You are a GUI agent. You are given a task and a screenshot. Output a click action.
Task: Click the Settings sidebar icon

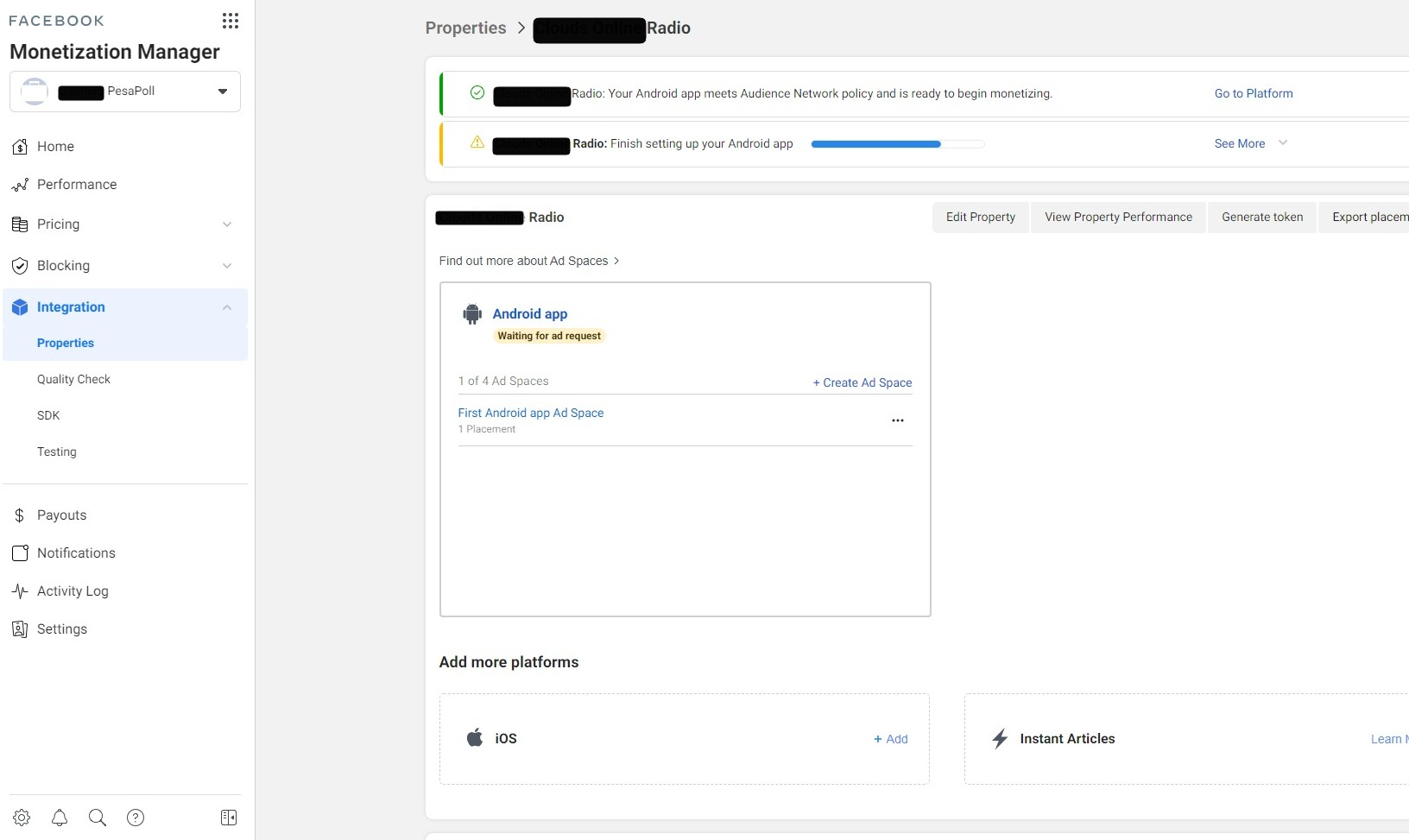(20, 629)
